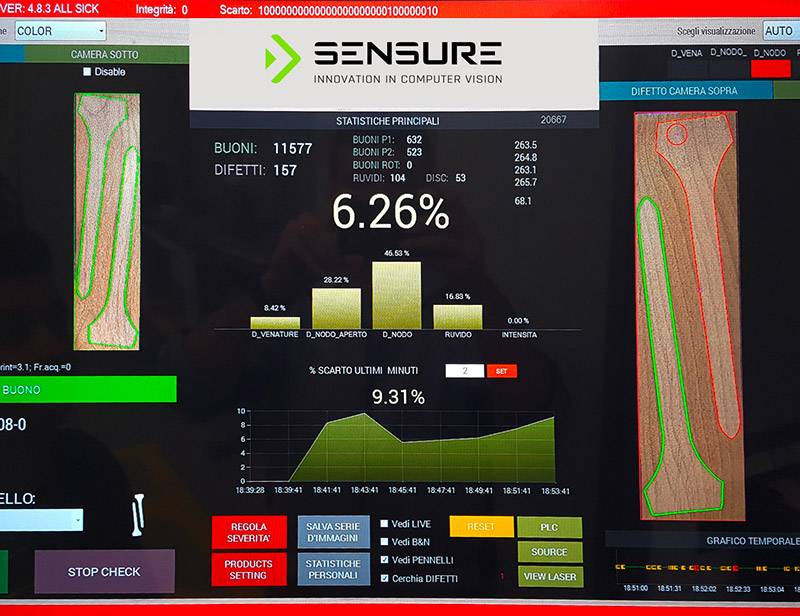
Task: Click the yellow RESET button
Action: (481, 526)
